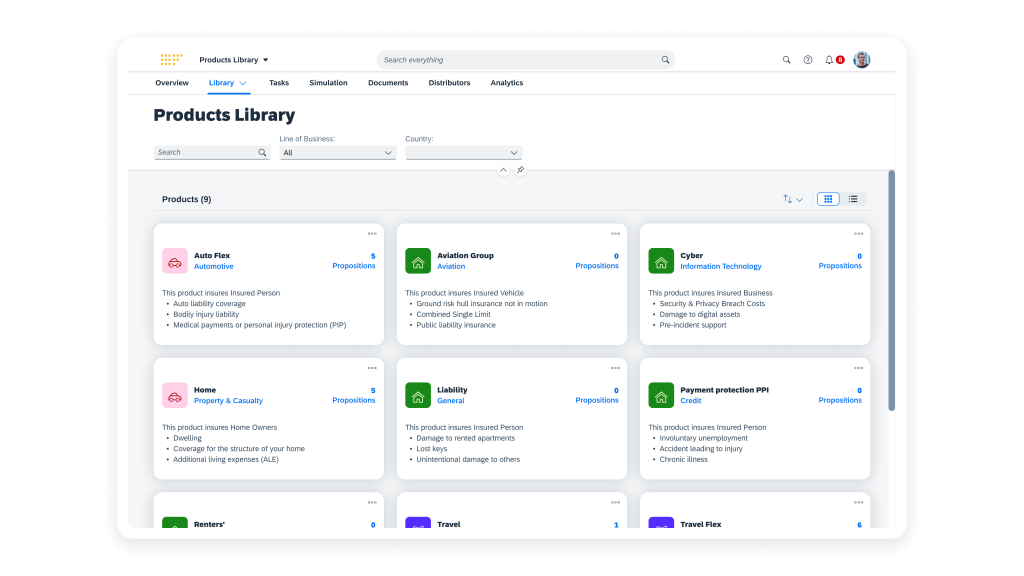Open the header search icon beside help
Screen dimensions: 1024x576
coord(786,60)
